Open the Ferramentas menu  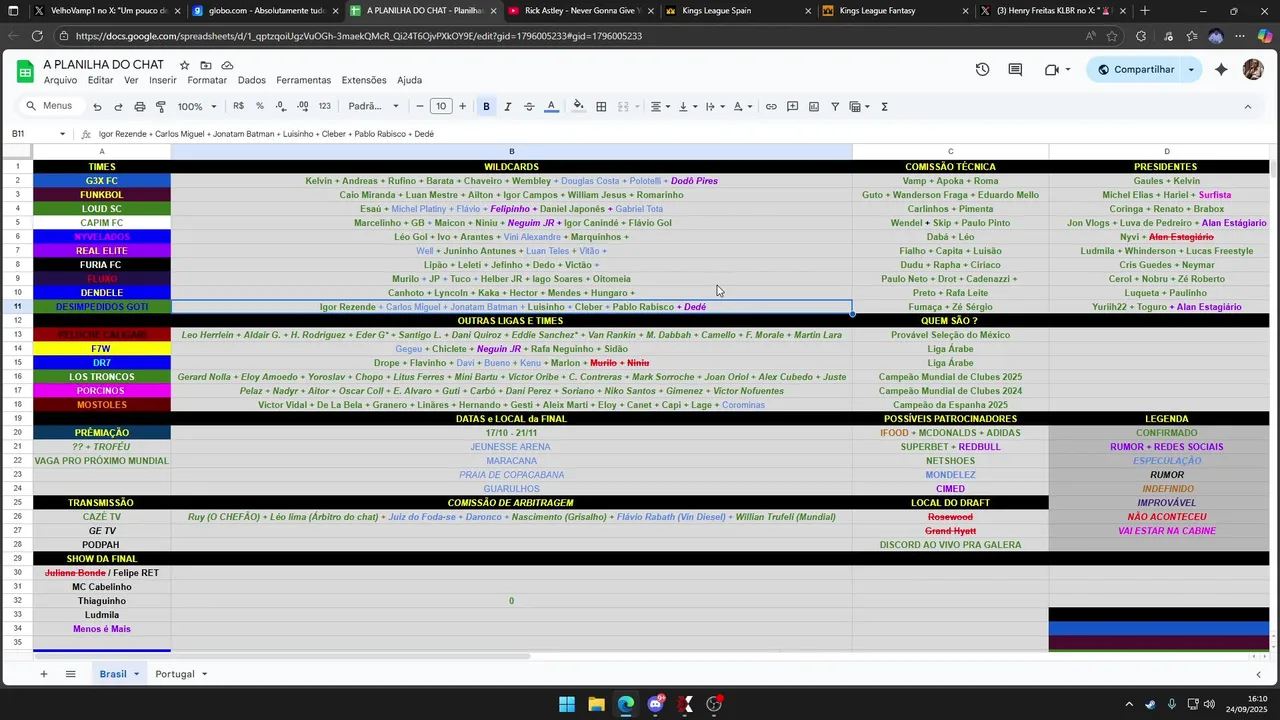pyautogui.click(x=303, y=80)
